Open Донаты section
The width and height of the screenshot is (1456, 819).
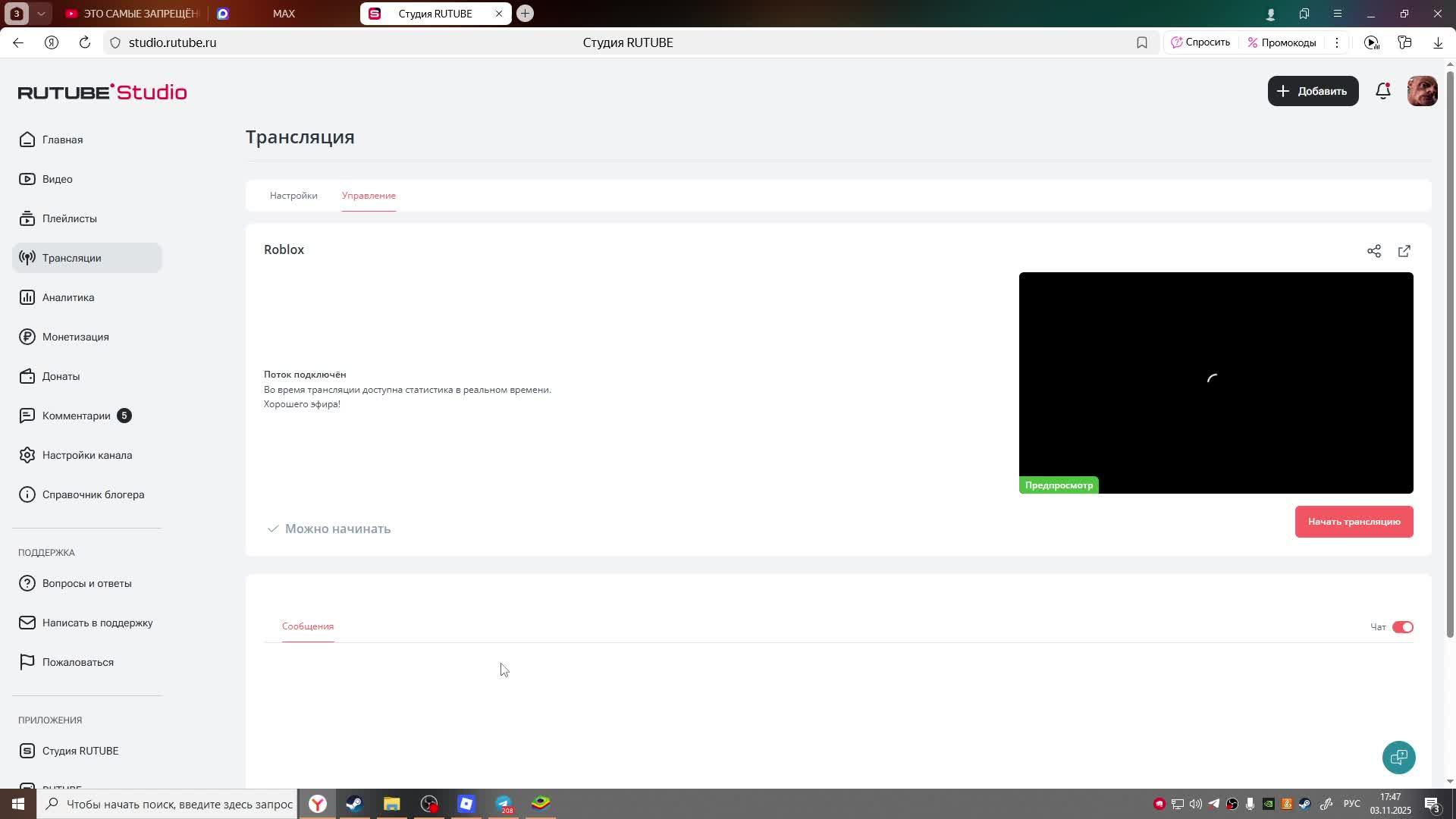(x=61, y=376)
